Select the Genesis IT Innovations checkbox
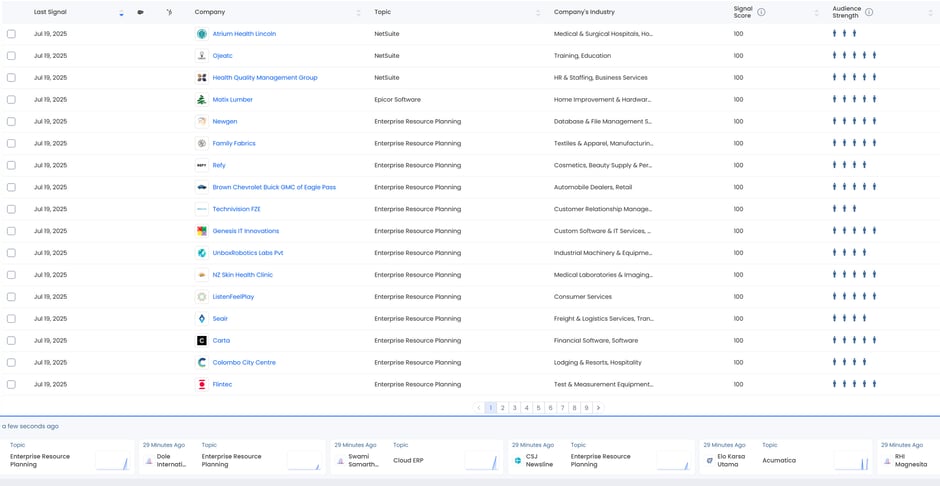Screen dimensions: 940x486 coord(11,231)
